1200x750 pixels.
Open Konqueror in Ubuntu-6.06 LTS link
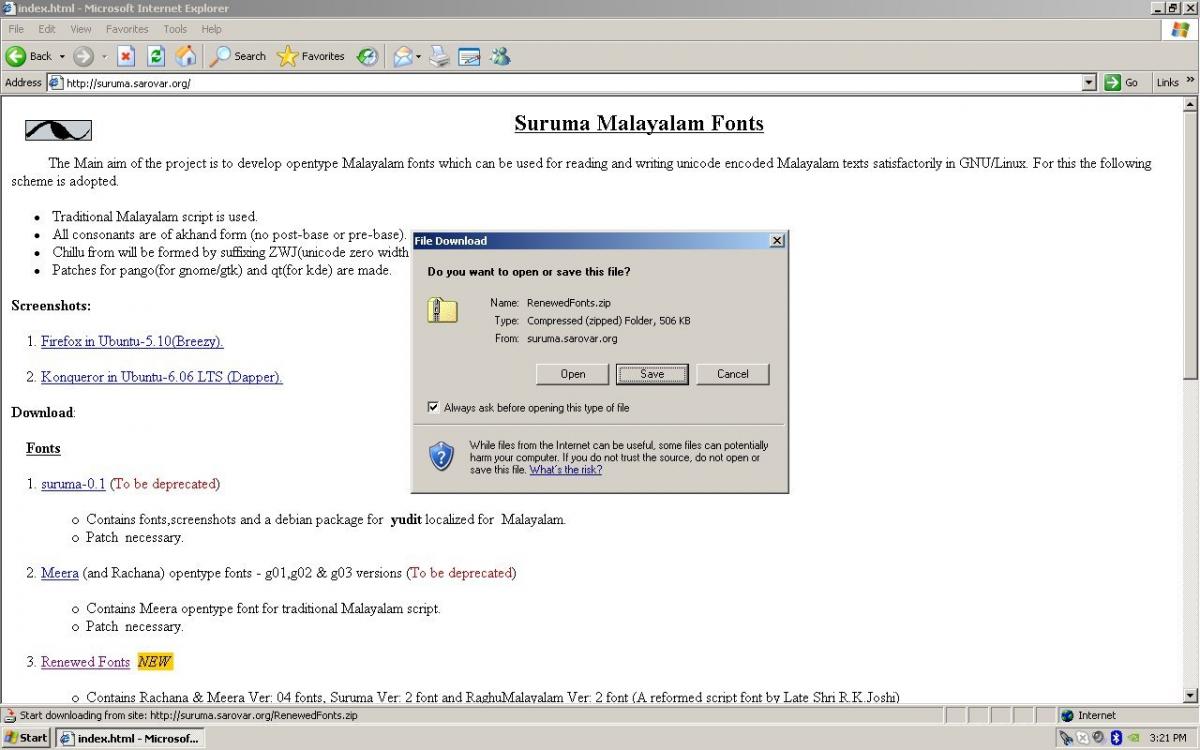[x=162, y=377]
